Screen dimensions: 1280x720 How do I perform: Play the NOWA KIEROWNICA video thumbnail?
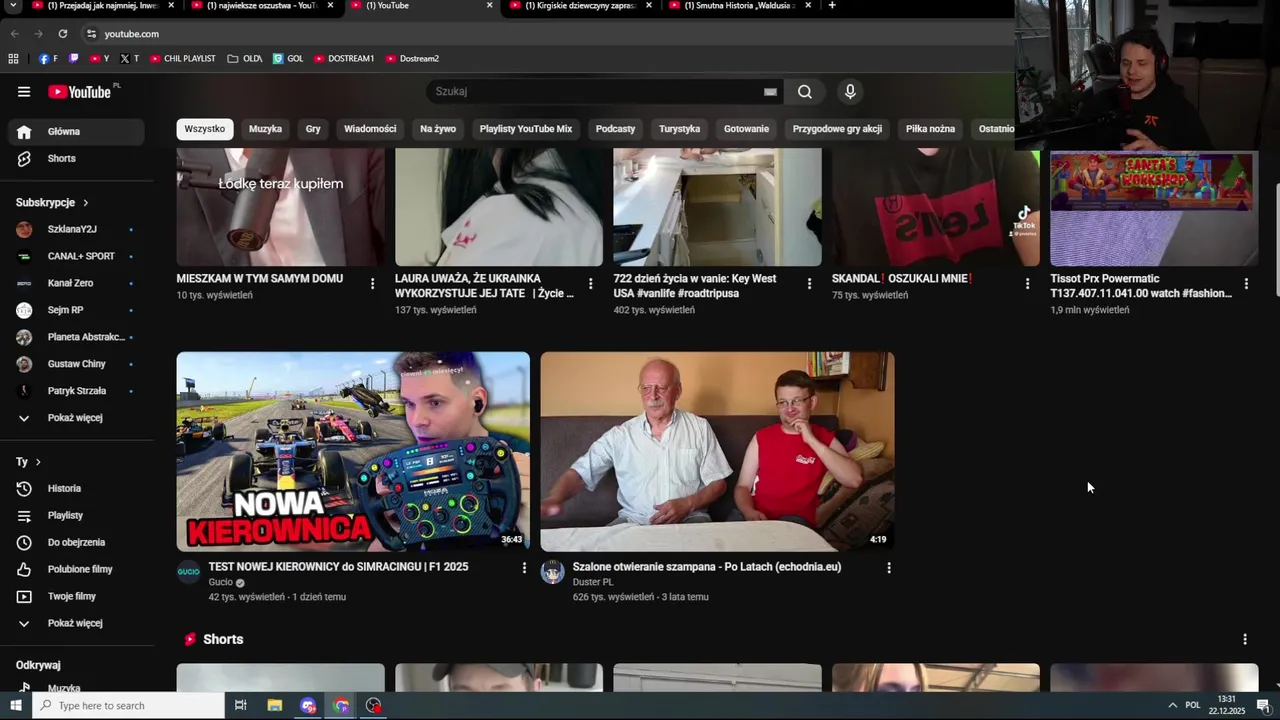pyautogui.click(x=353, y=452)
